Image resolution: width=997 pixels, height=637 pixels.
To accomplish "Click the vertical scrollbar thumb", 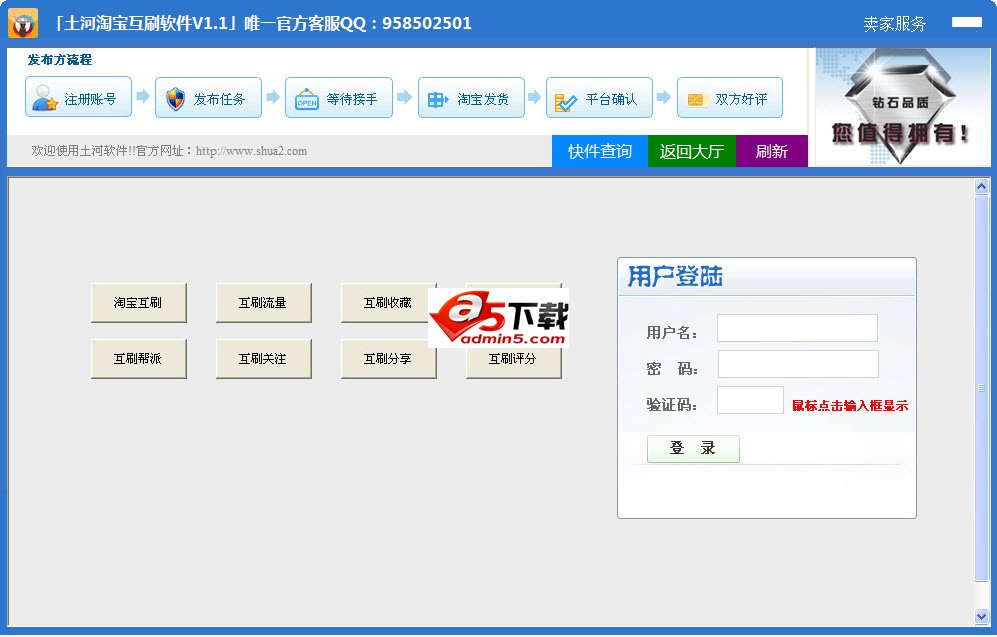I will pos(981,388).
